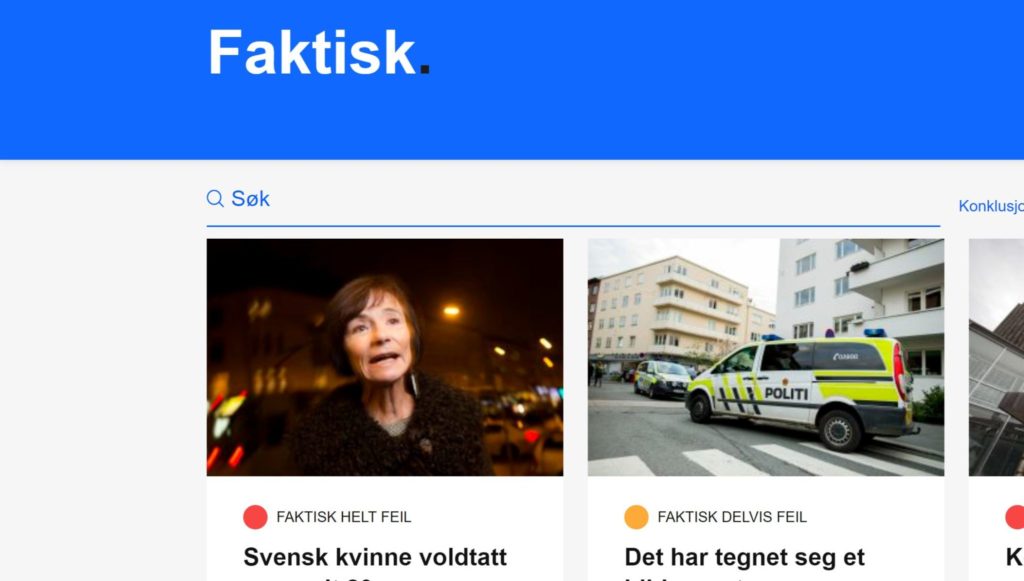Click the second police car in the background

[662, 379]
